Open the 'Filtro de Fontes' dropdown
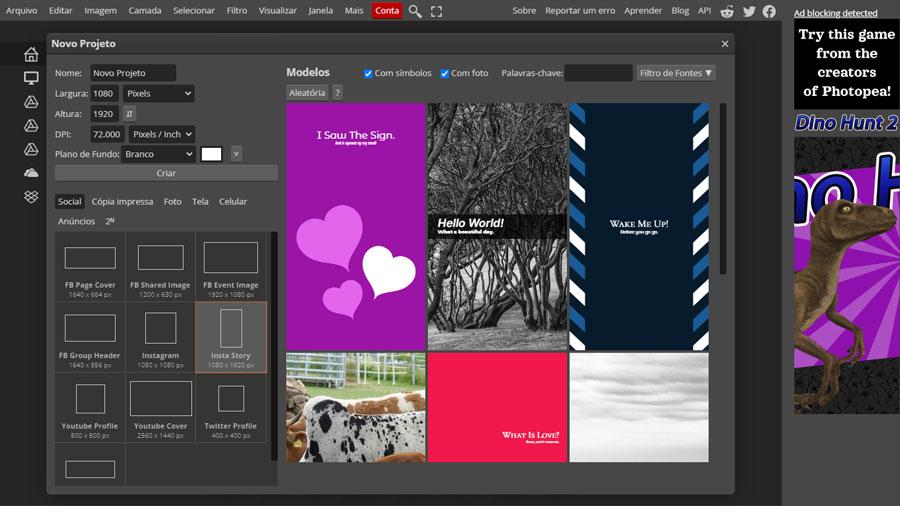 pos(676,73)
